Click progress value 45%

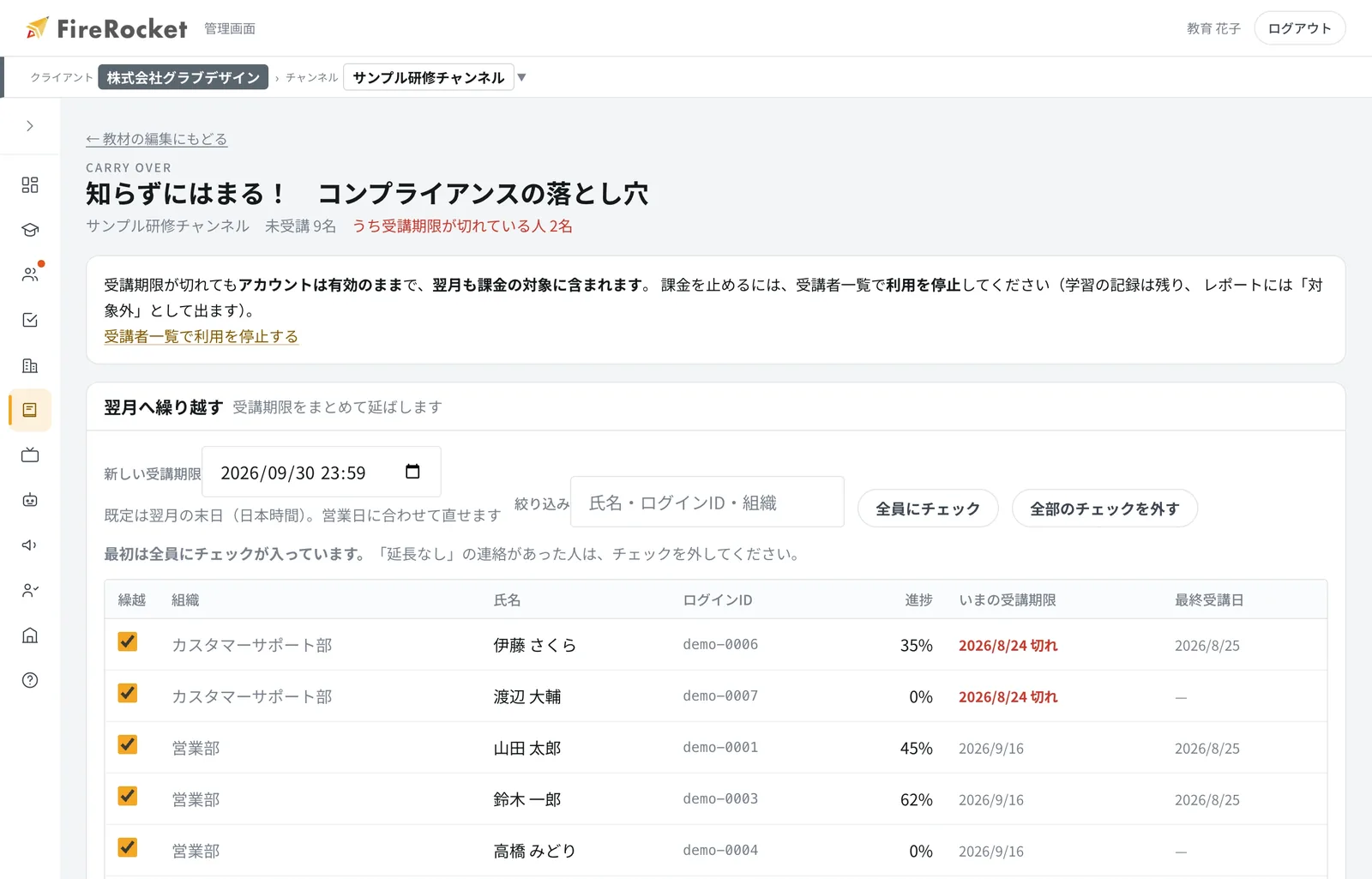click(x=917, y=748)
